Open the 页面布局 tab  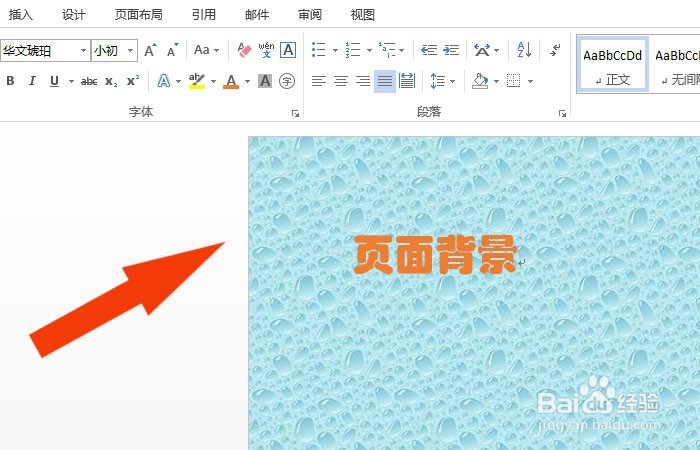138,15
